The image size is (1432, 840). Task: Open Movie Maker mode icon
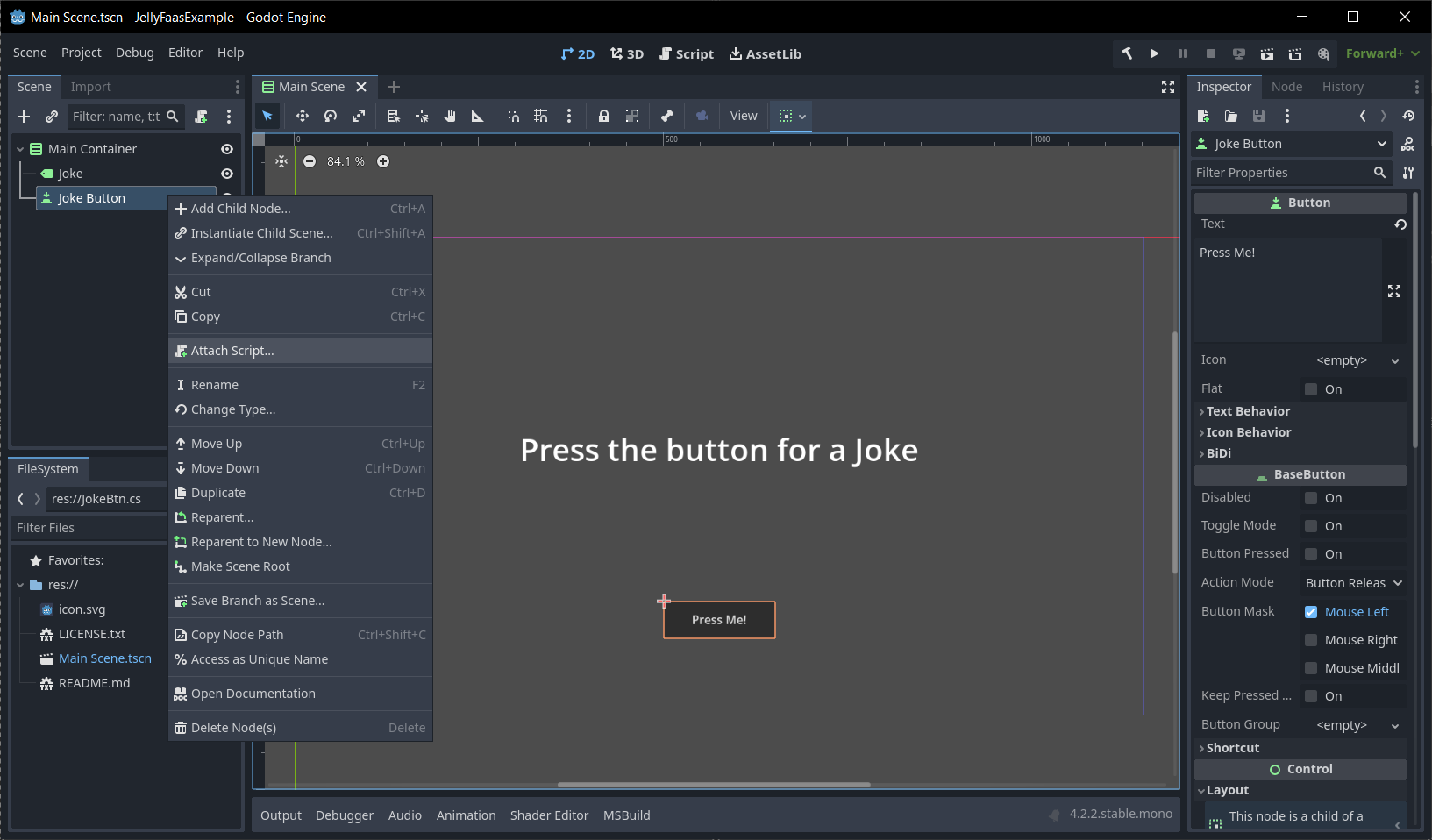point(1323,53)
